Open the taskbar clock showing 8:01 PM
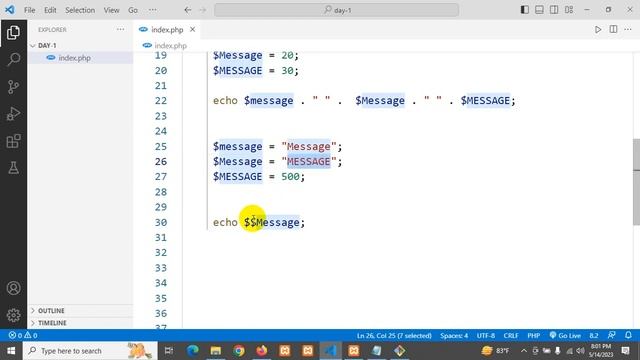Viewport: 640px width, 360px height. [x=601, y=351]
